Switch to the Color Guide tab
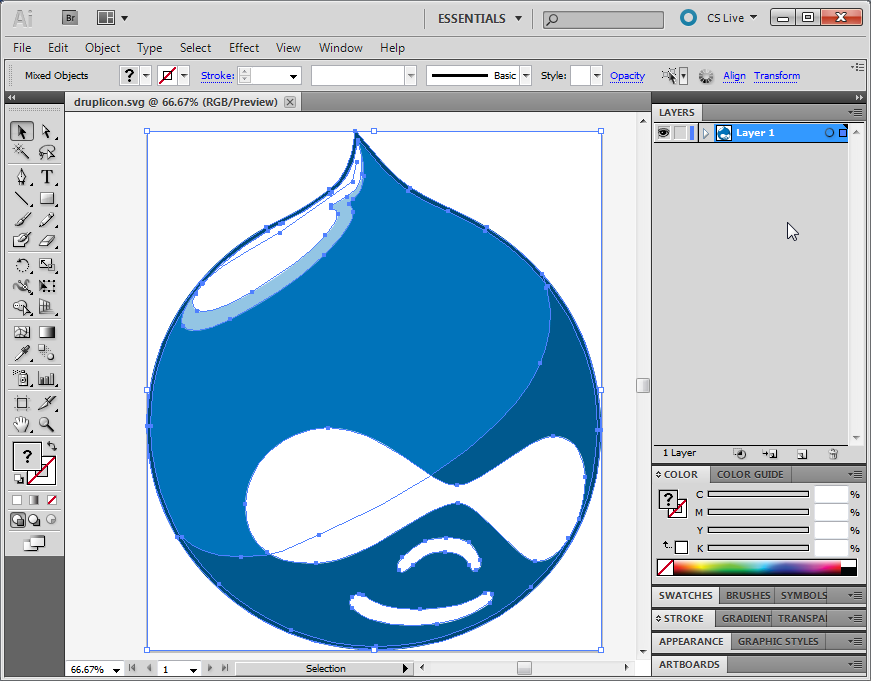 tap(750, 474)
